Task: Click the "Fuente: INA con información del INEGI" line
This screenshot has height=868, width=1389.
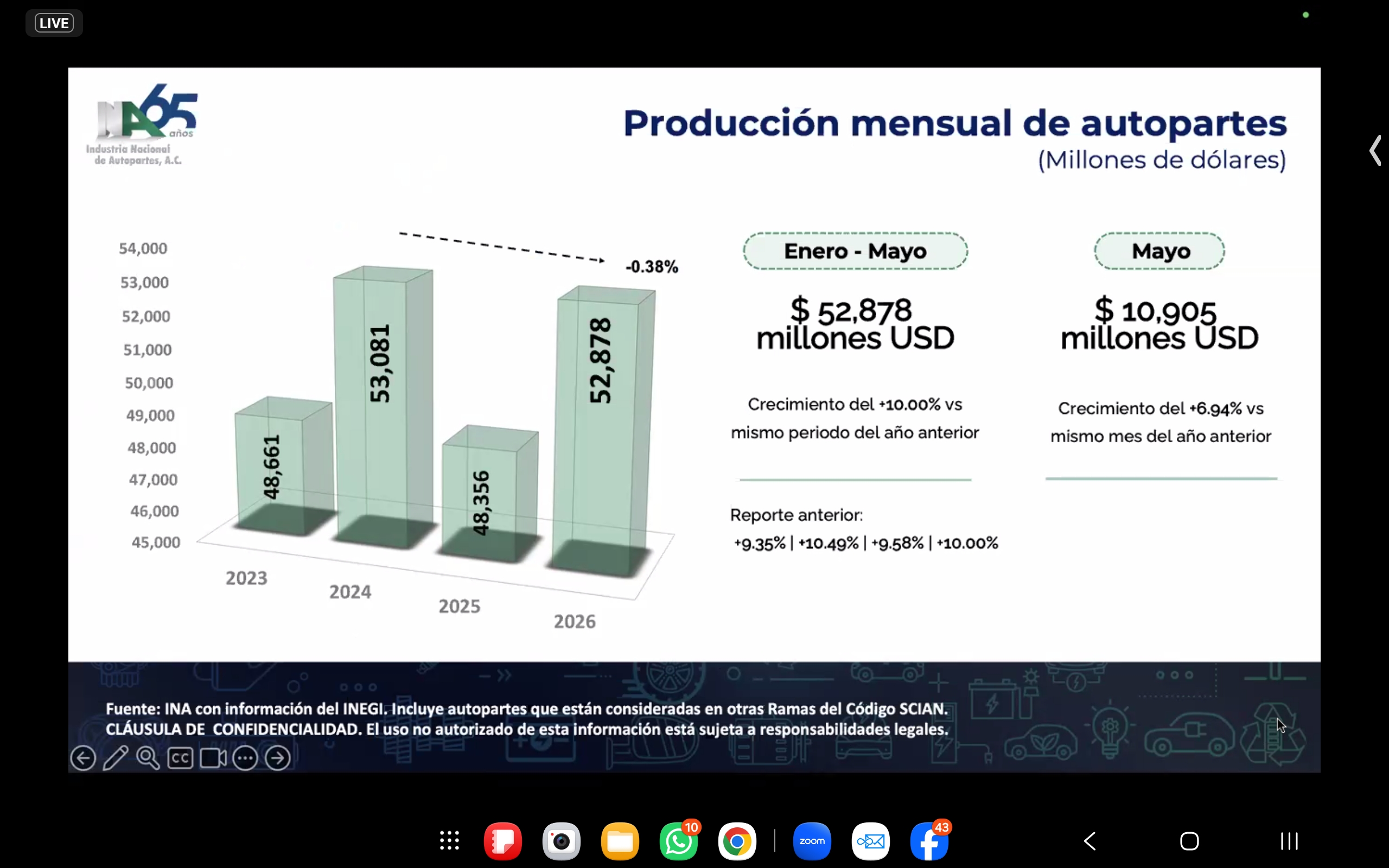Action: [x=247, y=709]
